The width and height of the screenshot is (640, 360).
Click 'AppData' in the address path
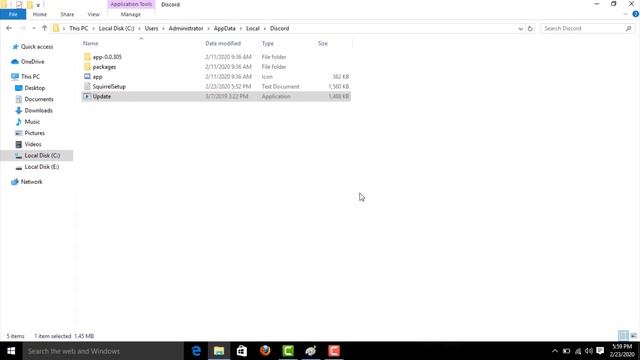(224, 29)
